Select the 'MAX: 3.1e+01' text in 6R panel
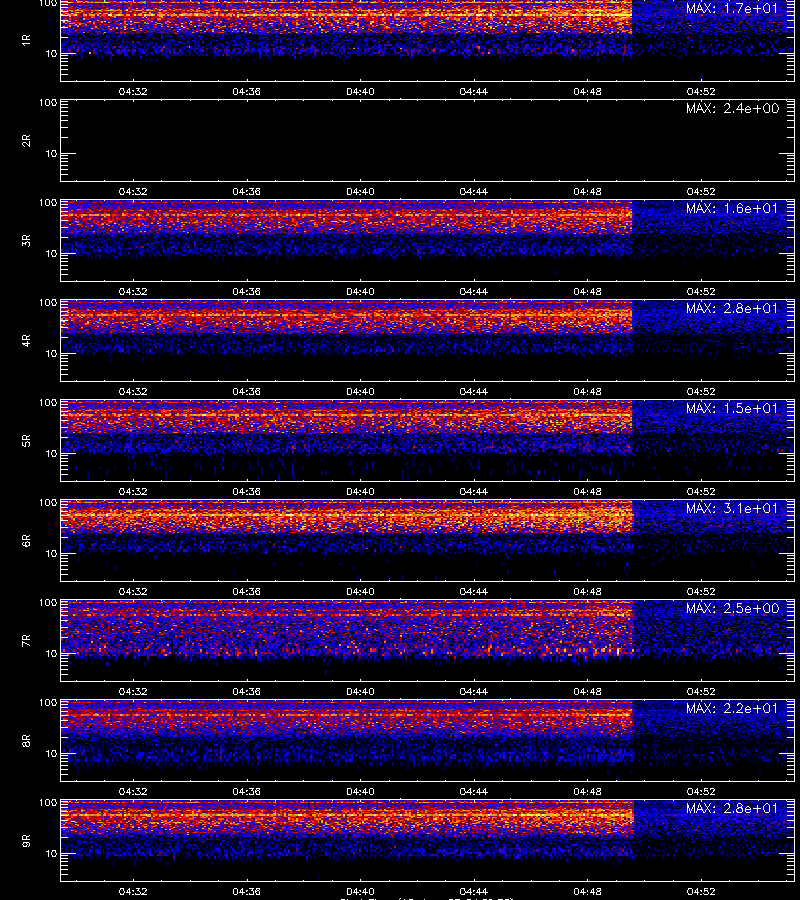Image resolution: width=800 pixels, height=900 pixels. 732,509
